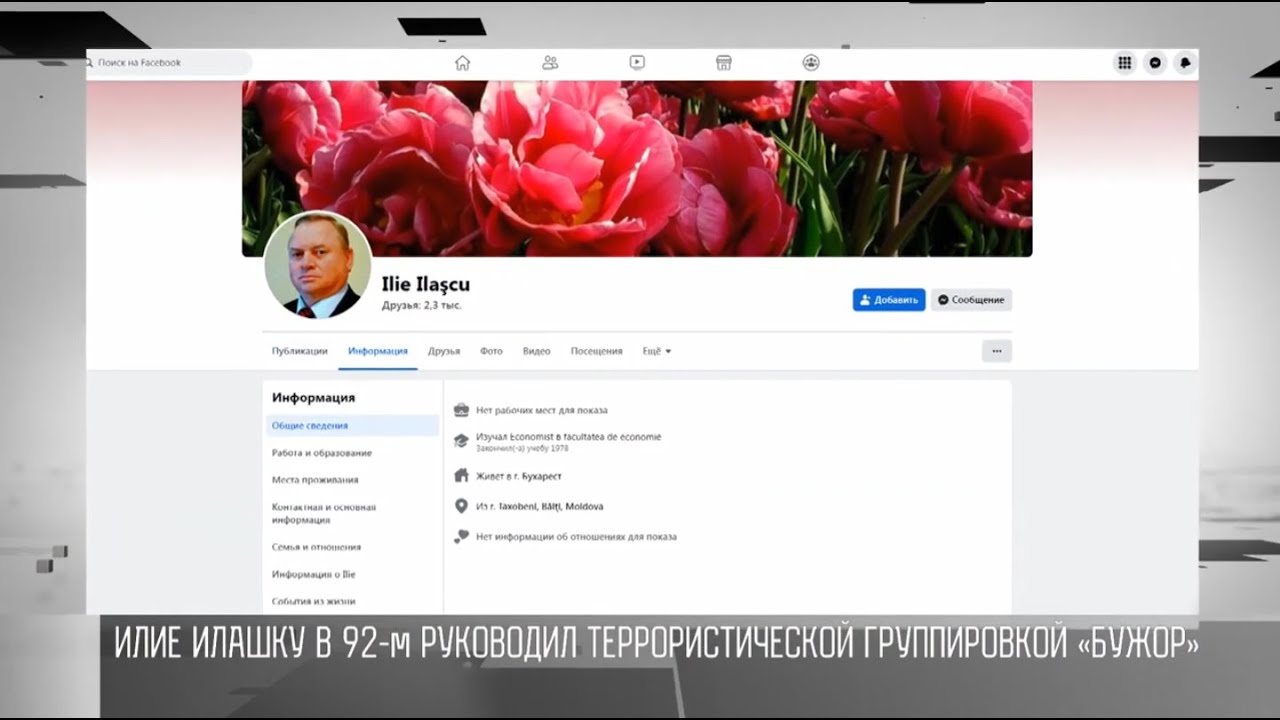Open Messenger chat icon
Screen dimensions: 1280x720
(x=1155, y=62)
